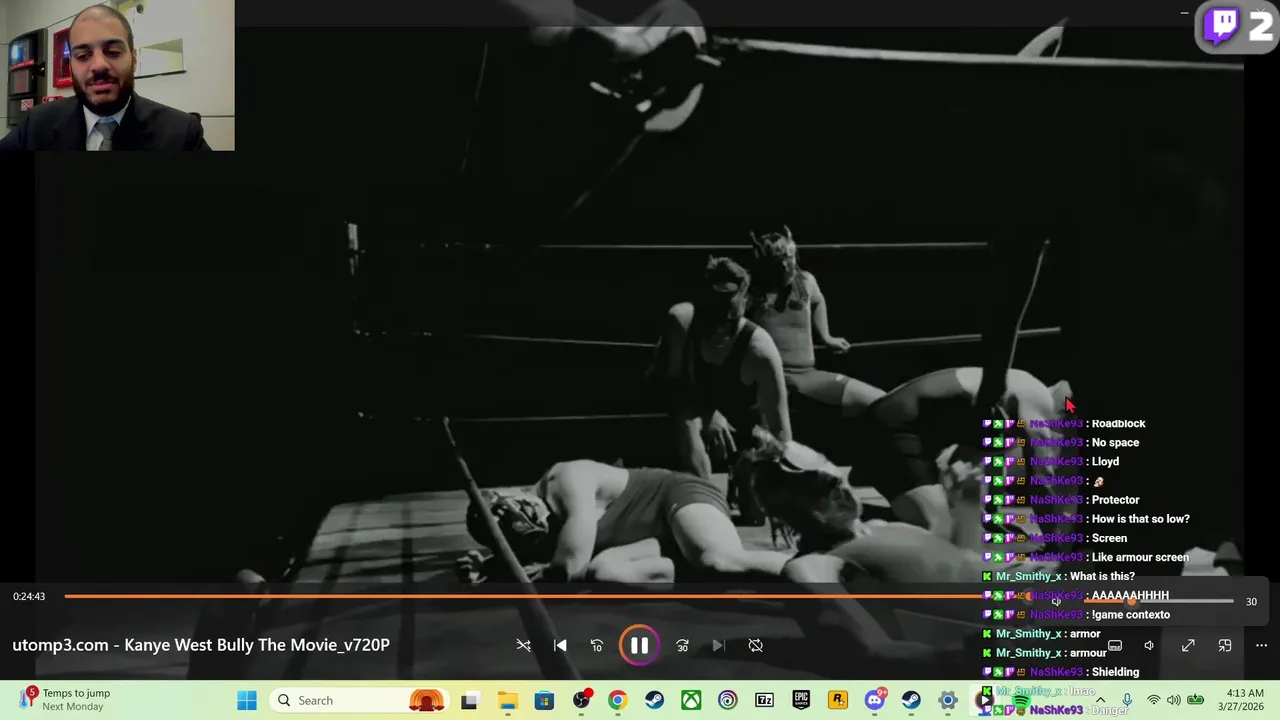Adjust the volume slider popup set to 30
This screenshot has height=720, width=1280.
click(x=1160, y=601)
